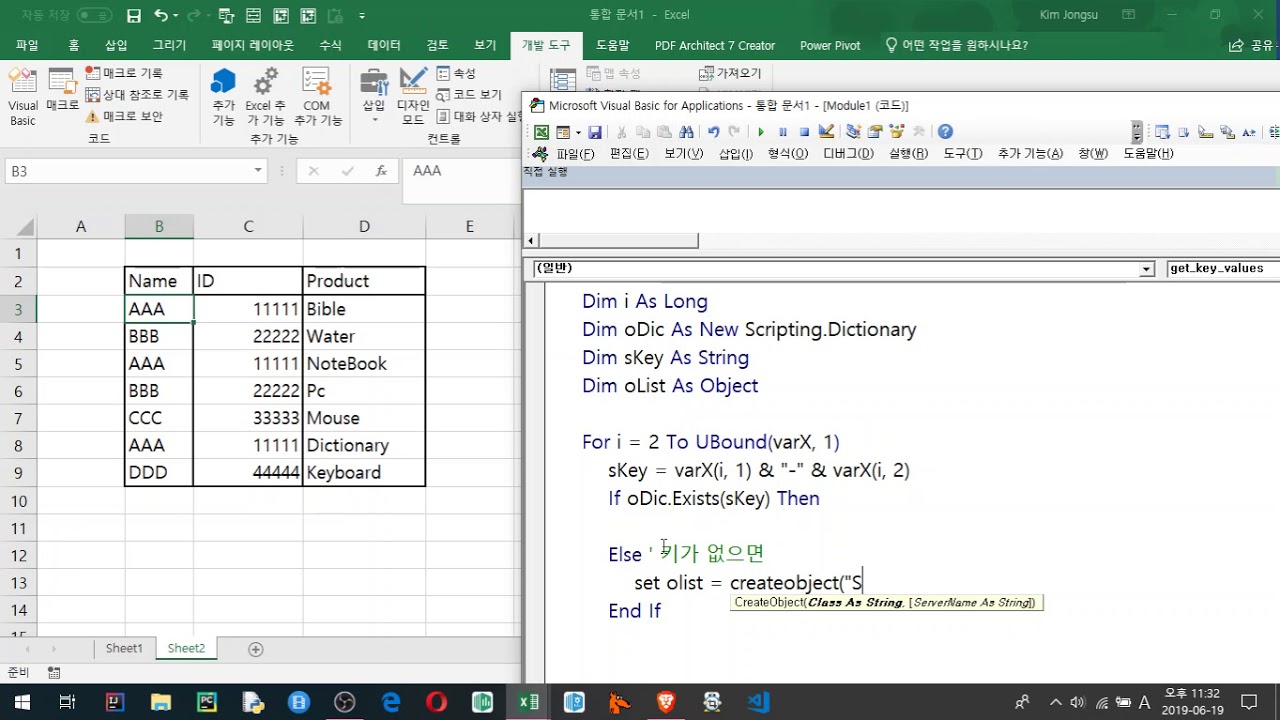This screenshot has height=720, width=1280.
Task: Click the VBA Help question mark icon
Action: [945, 132]
